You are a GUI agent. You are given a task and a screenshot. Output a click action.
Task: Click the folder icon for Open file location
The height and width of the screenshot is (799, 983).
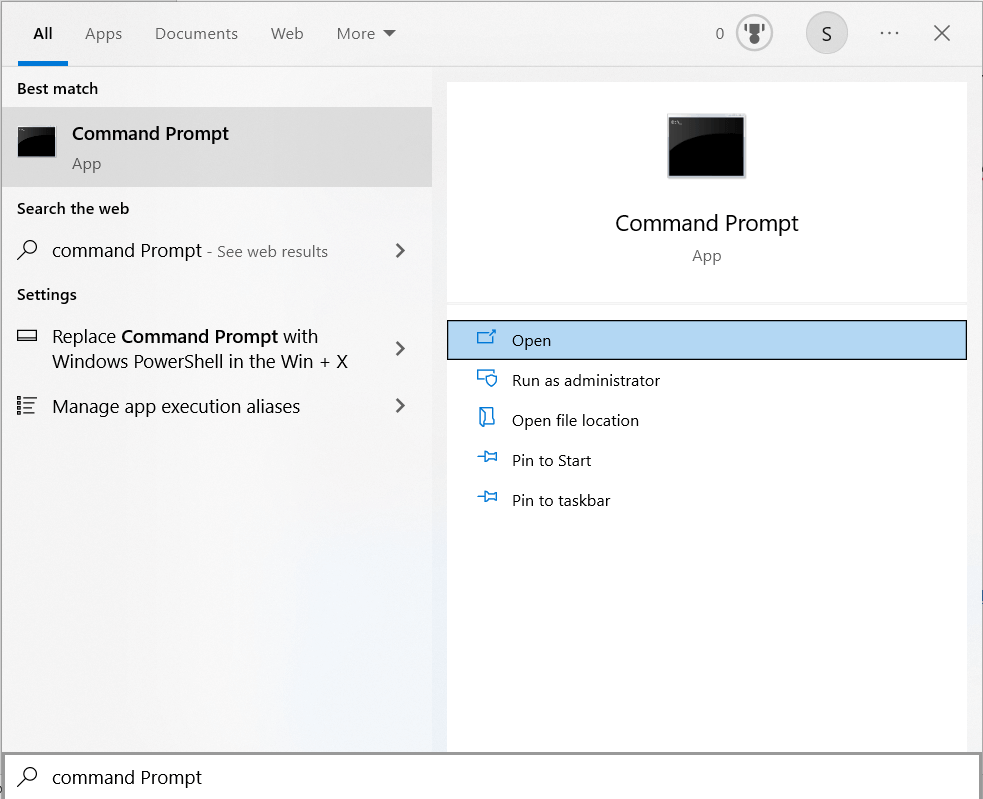486,417
